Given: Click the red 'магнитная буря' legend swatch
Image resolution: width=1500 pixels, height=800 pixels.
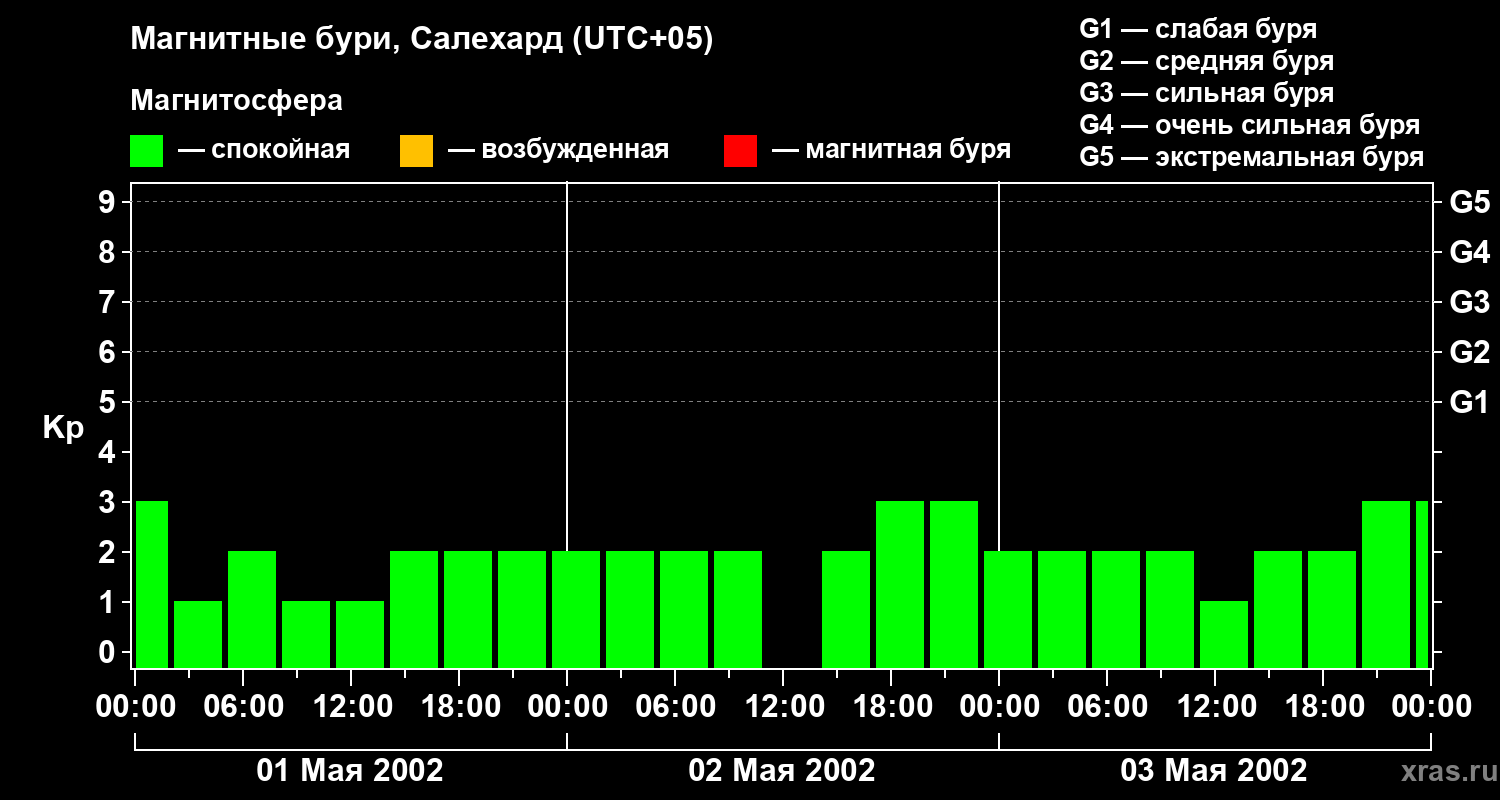Looking at the screenshot, I should pos(740,151).
